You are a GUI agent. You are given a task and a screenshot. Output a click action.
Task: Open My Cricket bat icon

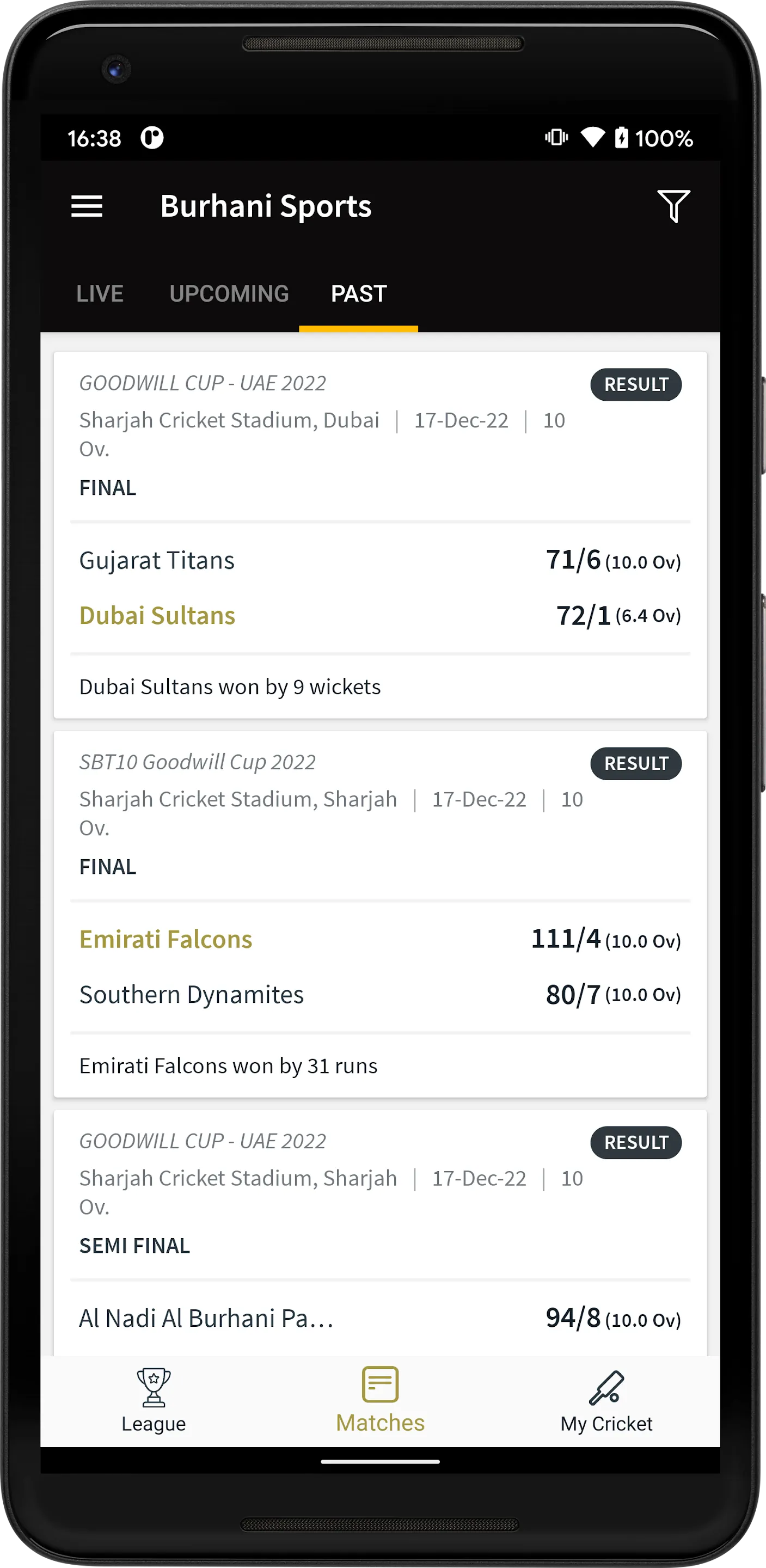click(606, 1387)
